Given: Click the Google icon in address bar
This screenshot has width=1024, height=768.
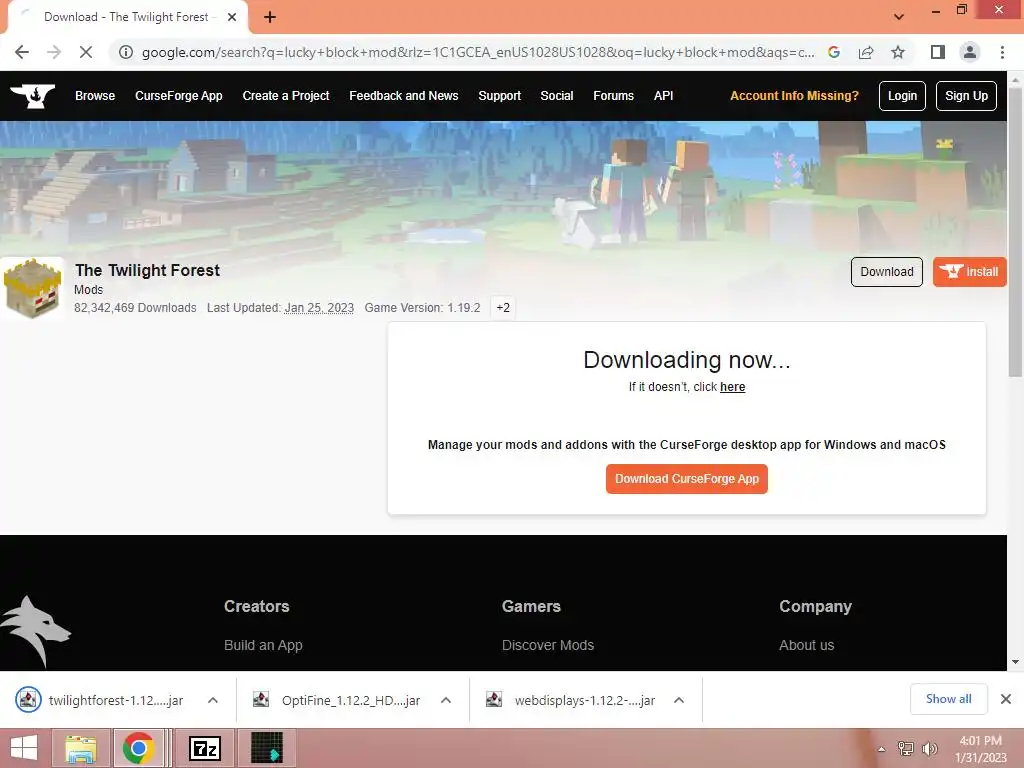Looking at the screenshot, I should [834, 52].
